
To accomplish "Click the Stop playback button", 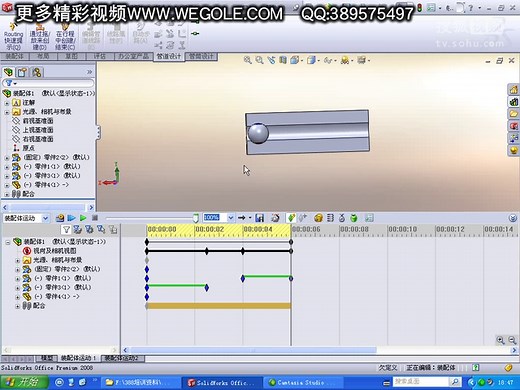I will 95,218.
